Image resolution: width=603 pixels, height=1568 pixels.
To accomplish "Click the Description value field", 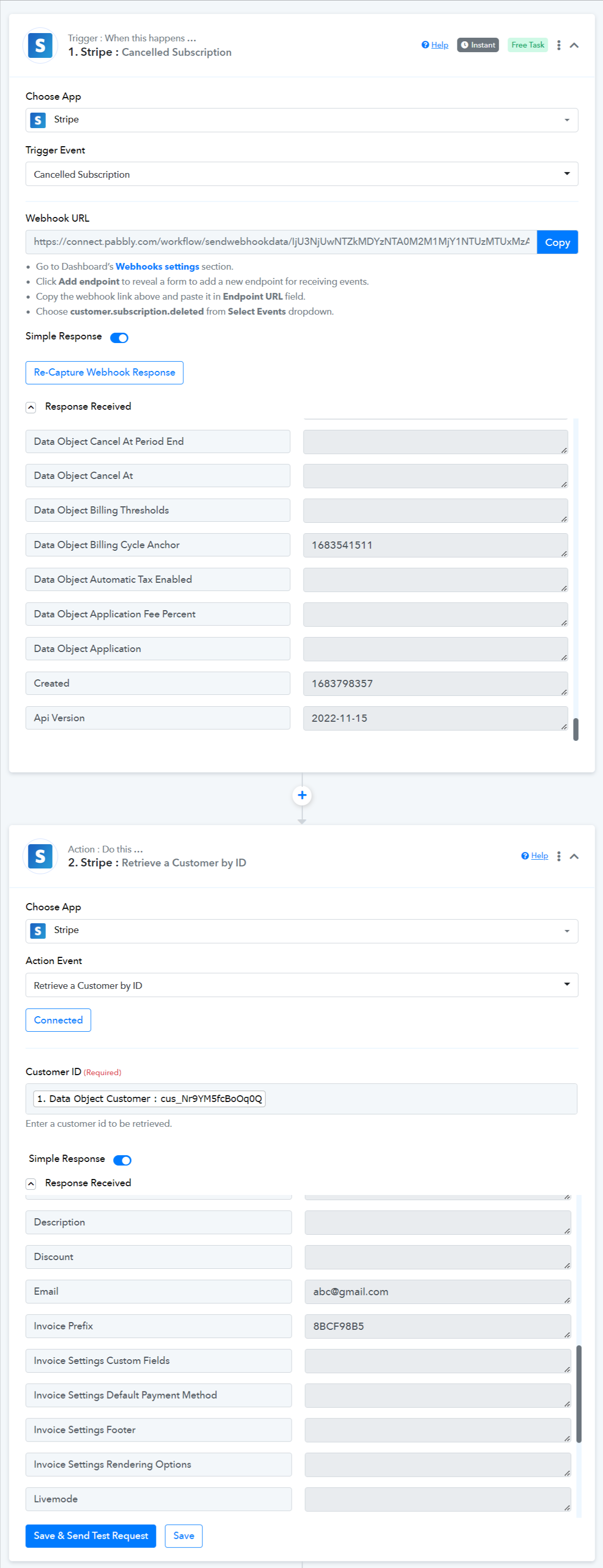I will [x=437, y=1222].
